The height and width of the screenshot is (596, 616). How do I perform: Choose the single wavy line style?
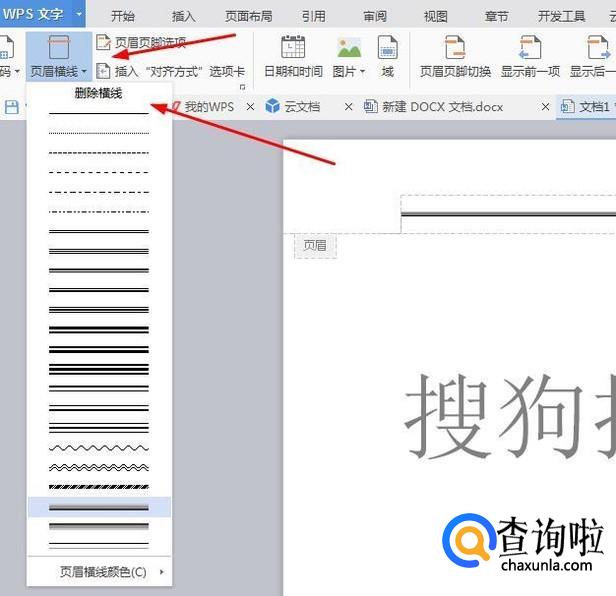click(x=99, y=448)
